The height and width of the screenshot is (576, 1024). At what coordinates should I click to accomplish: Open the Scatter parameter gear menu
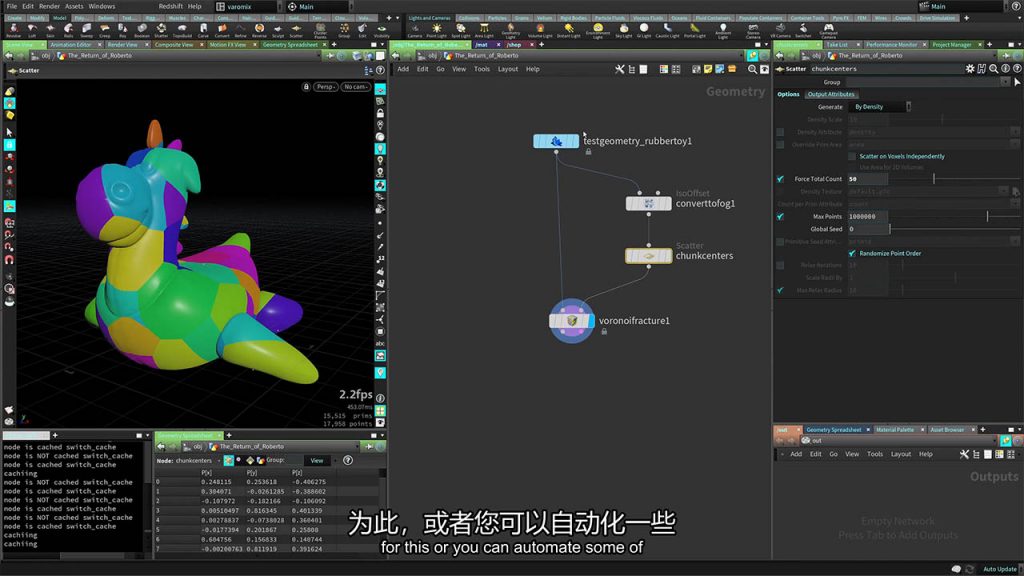(970, 69)
